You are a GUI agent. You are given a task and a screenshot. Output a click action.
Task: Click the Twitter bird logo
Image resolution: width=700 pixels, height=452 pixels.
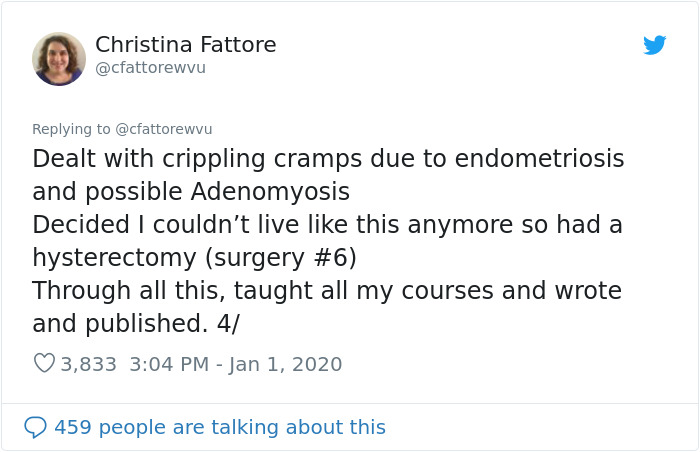click(x=655, y=45)
